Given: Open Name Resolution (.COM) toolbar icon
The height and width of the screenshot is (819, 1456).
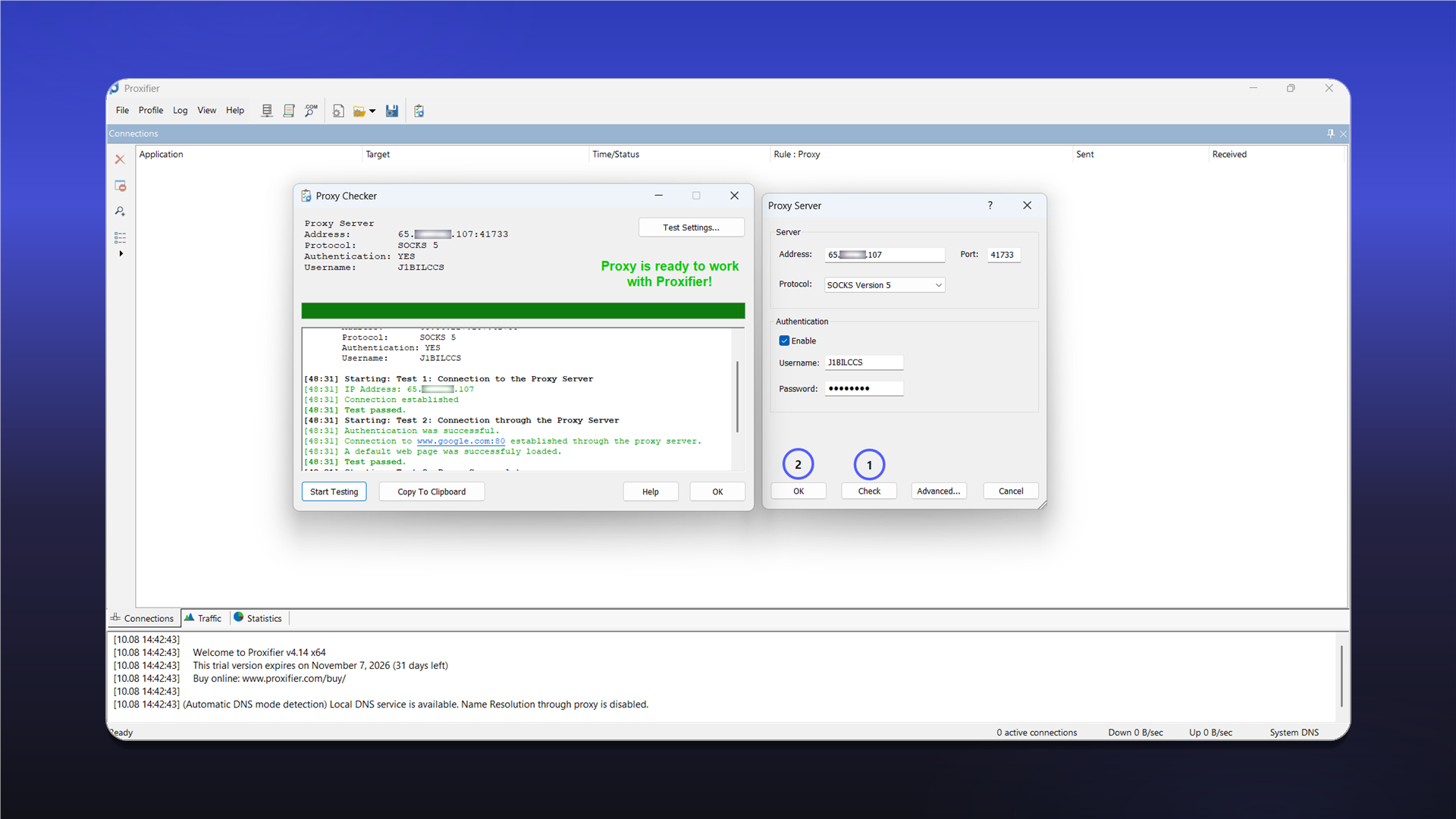Looking at the screenshot, I should [311, 111].
